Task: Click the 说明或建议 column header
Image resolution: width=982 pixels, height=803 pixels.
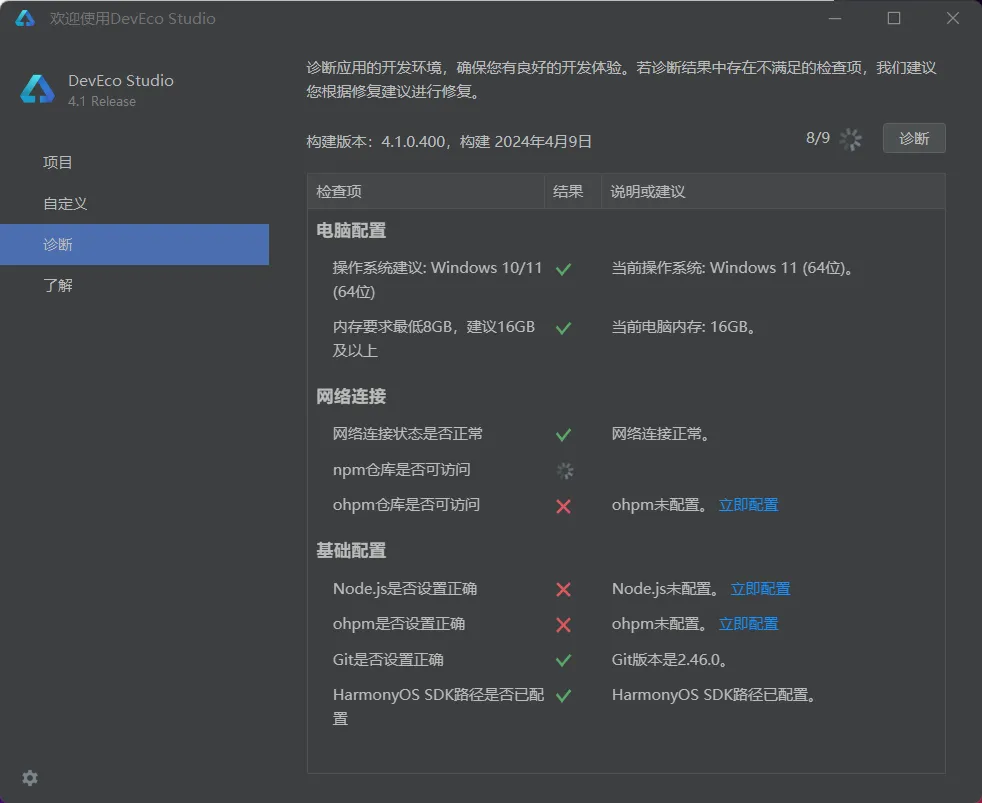Action: click(x=773, y=192)
